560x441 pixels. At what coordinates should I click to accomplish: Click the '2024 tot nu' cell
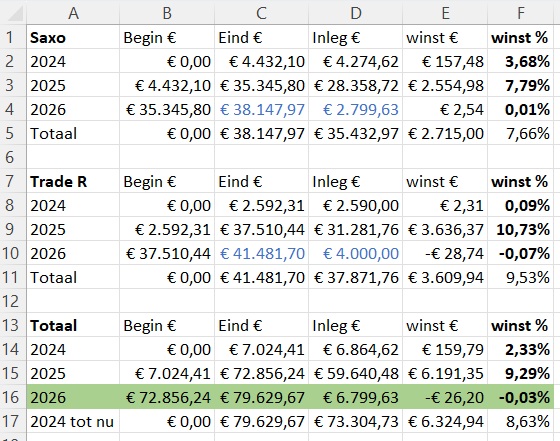(73, 421)
